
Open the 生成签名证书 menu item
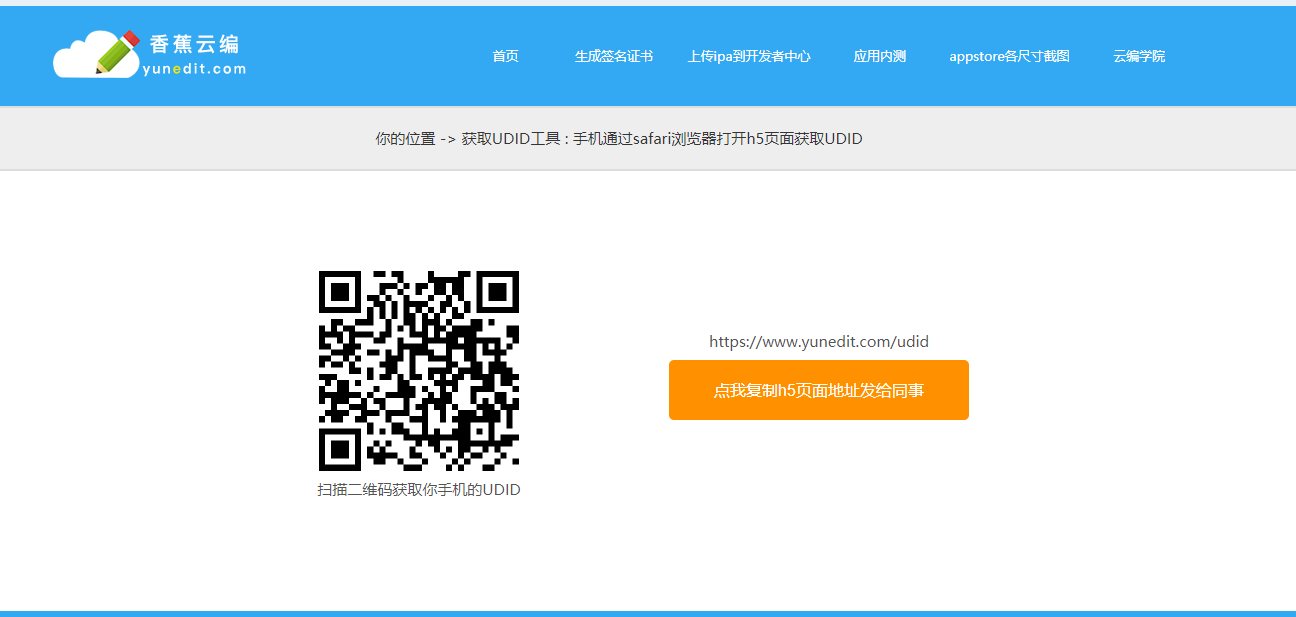pos(614,56)
